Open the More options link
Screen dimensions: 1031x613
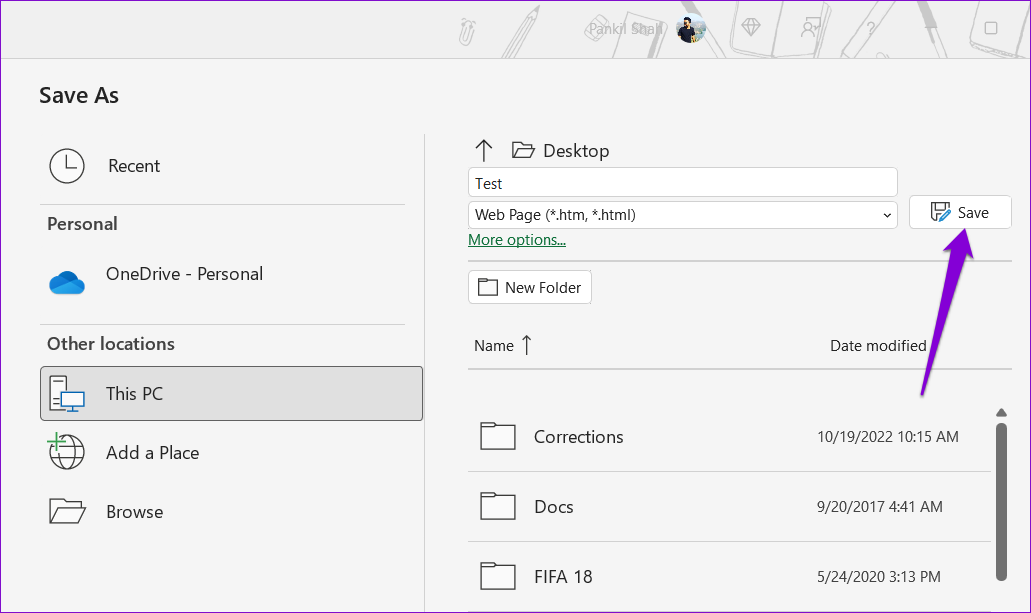point(517,240)
